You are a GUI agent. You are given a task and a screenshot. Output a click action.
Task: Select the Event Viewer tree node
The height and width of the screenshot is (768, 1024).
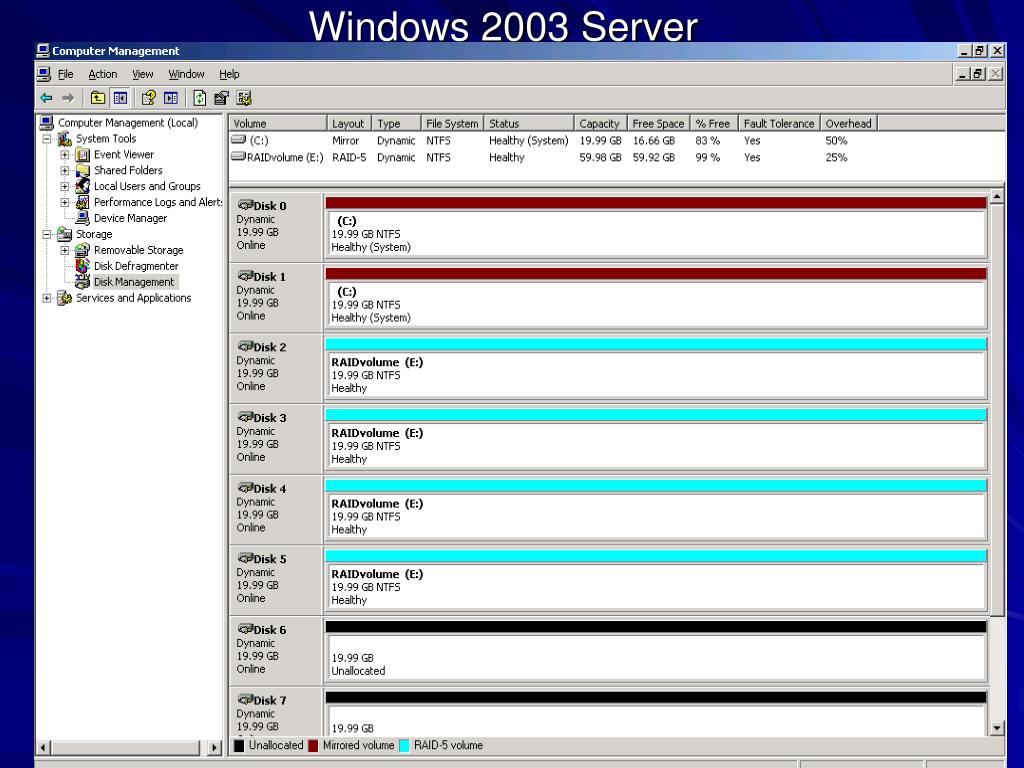coord(123,154)
